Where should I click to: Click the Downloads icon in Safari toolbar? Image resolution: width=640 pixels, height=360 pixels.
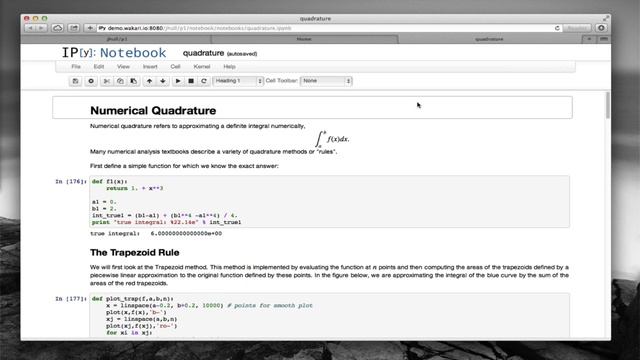(601, 28)
